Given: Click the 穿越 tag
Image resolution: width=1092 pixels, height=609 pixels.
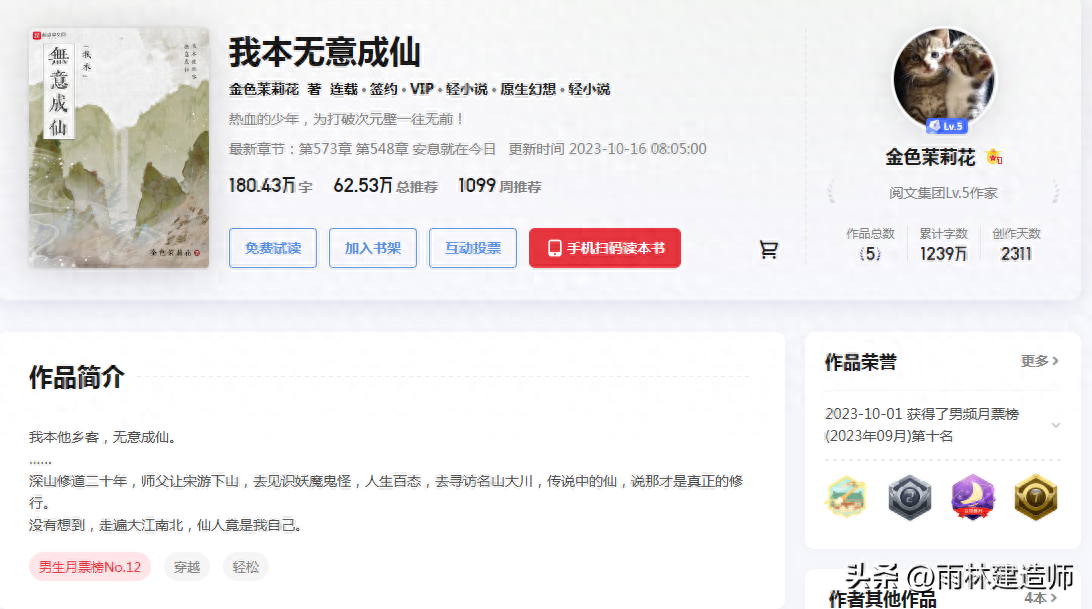Looking at the screenshot, I should pos(186,566).
